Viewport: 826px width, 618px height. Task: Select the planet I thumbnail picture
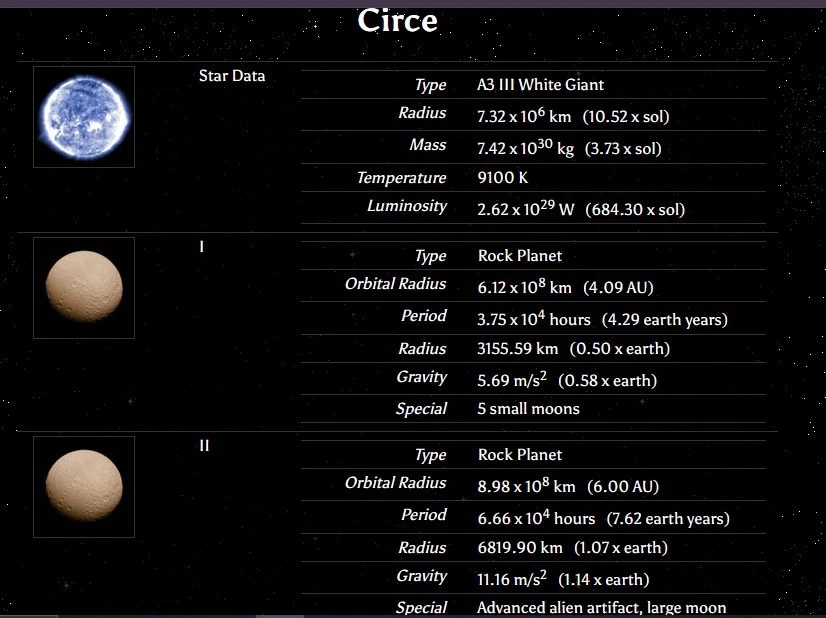pyautogui.click(x=83, y=287)
